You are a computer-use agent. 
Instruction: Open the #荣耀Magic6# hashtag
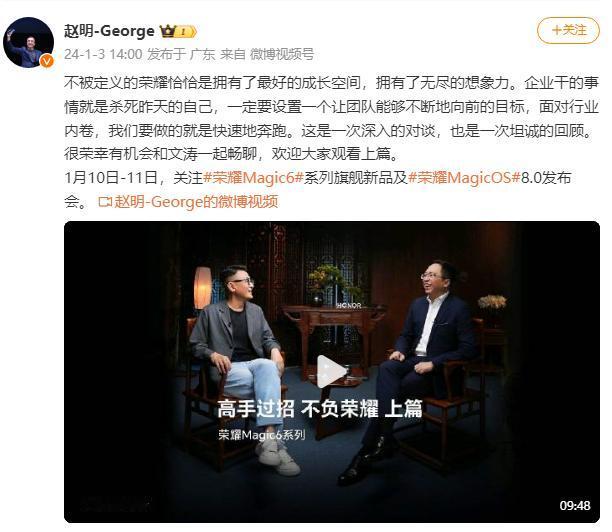tap(253, 178)
